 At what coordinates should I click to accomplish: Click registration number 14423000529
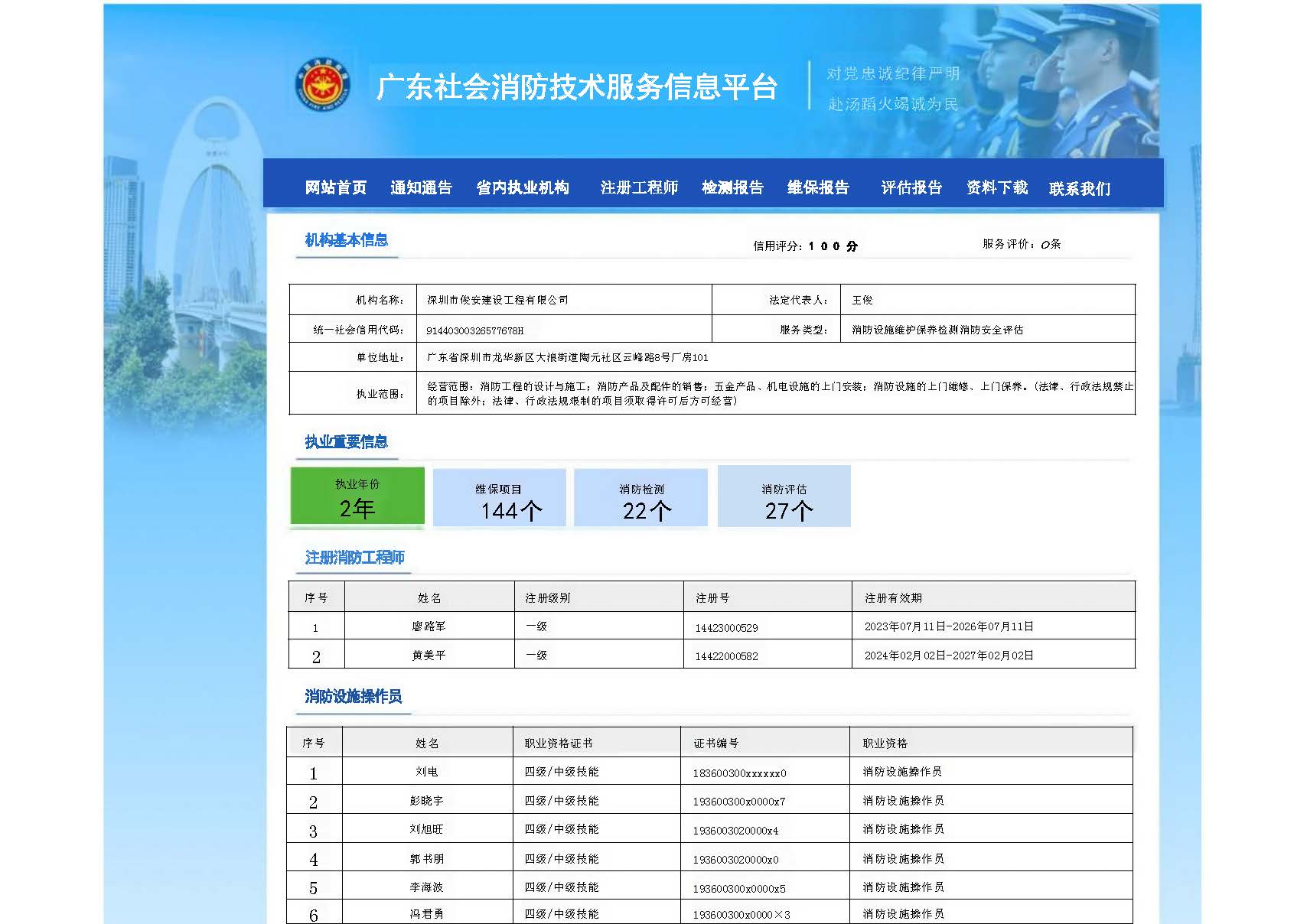pos(726,628)
